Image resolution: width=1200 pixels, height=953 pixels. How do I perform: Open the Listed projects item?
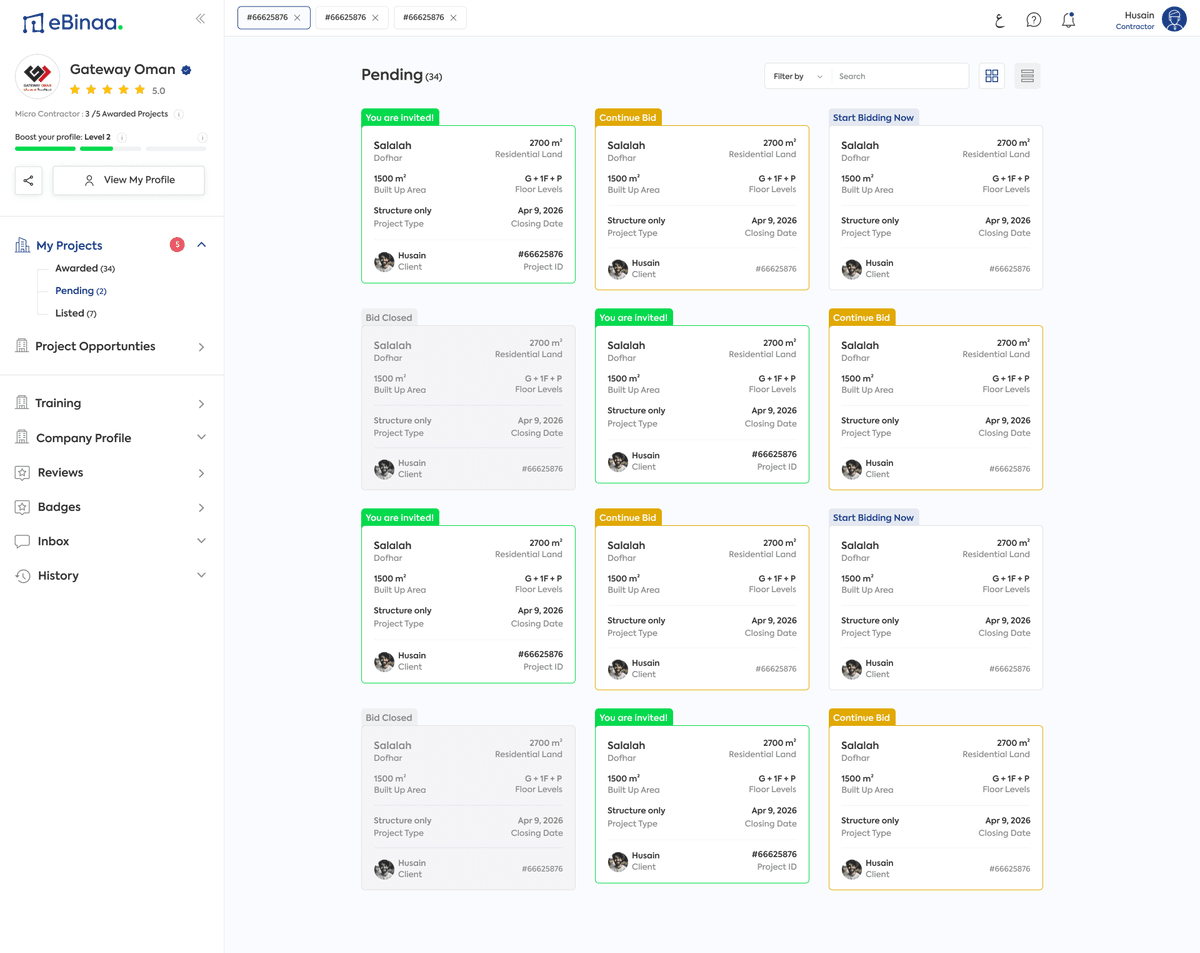pos(76,313)
